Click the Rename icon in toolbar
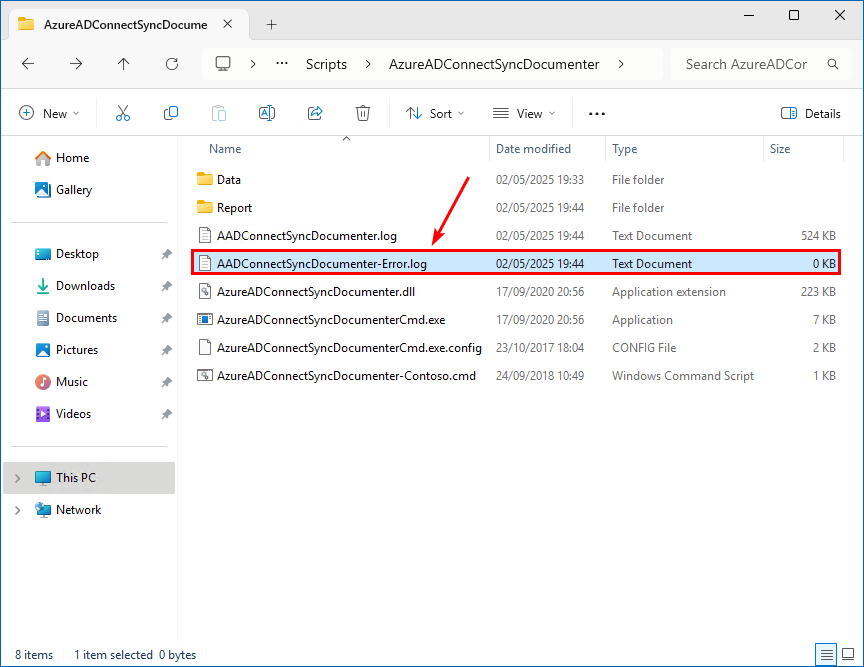 [x=267, y=114]
